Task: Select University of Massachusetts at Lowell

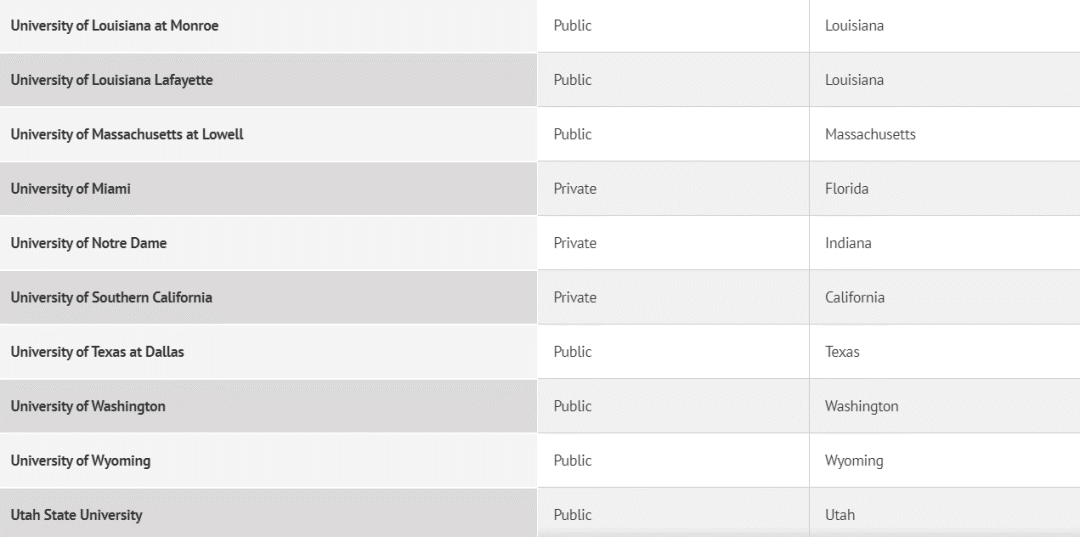Action: point(127,134)
